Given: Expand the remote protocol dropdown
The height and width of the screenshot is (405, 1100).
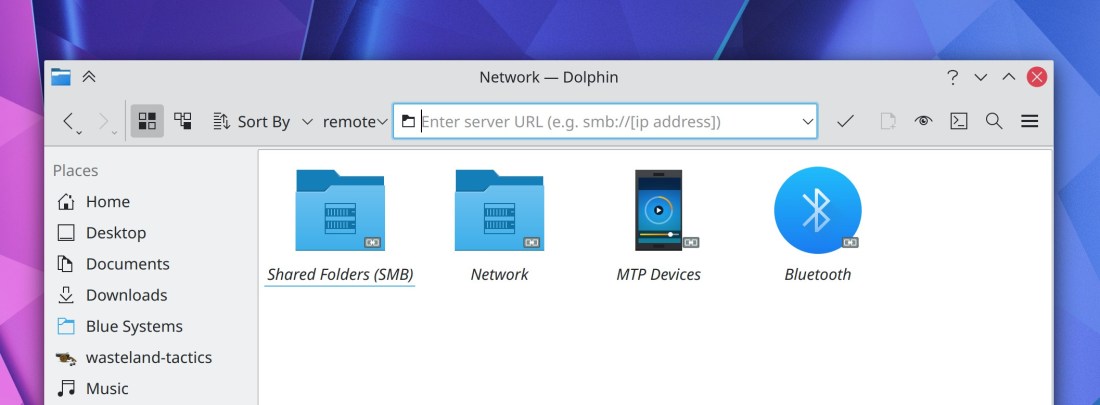Looking at the screenshot, I should point(355,121).
